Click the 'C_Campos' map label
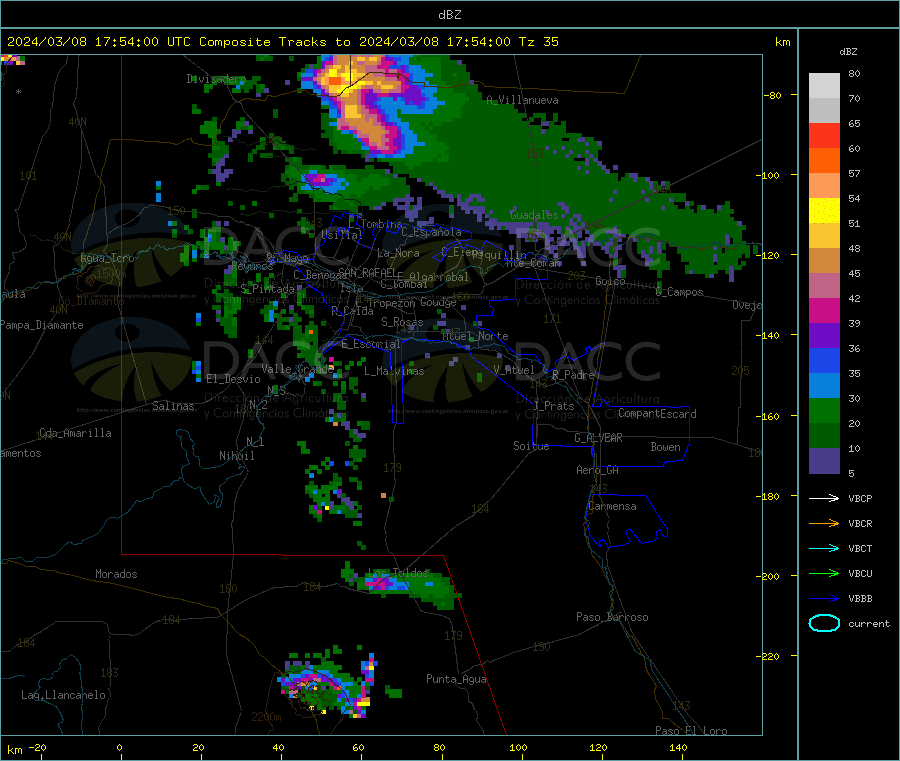900x761 pixels. [680, 292]
